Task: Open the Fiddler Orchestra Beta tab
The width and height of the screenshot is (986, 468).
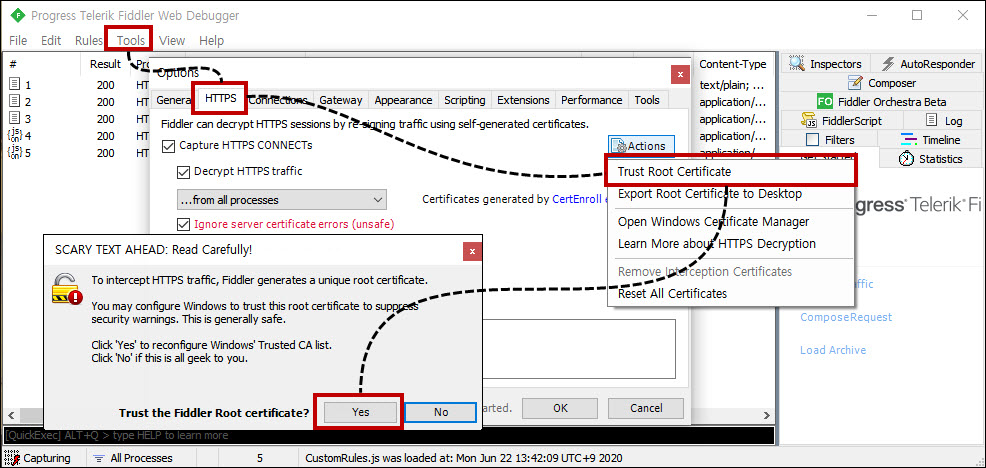Action: (x=882, y=101)
